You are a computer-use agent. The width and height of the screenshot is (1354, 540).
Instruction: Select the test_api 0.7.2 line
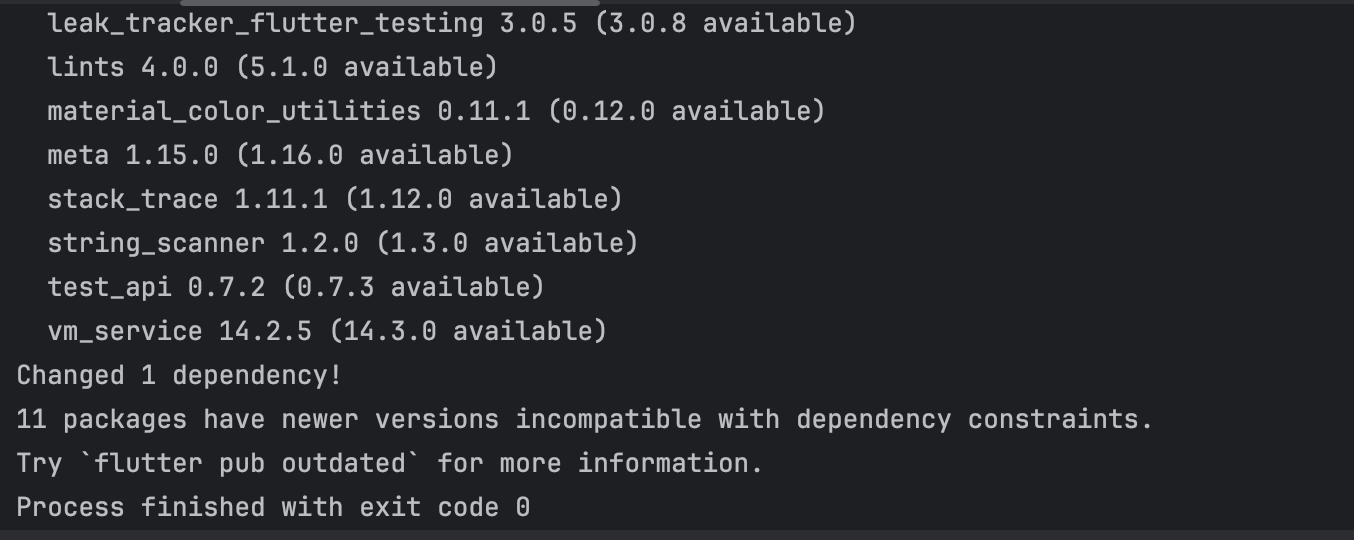tap(296, 287)
